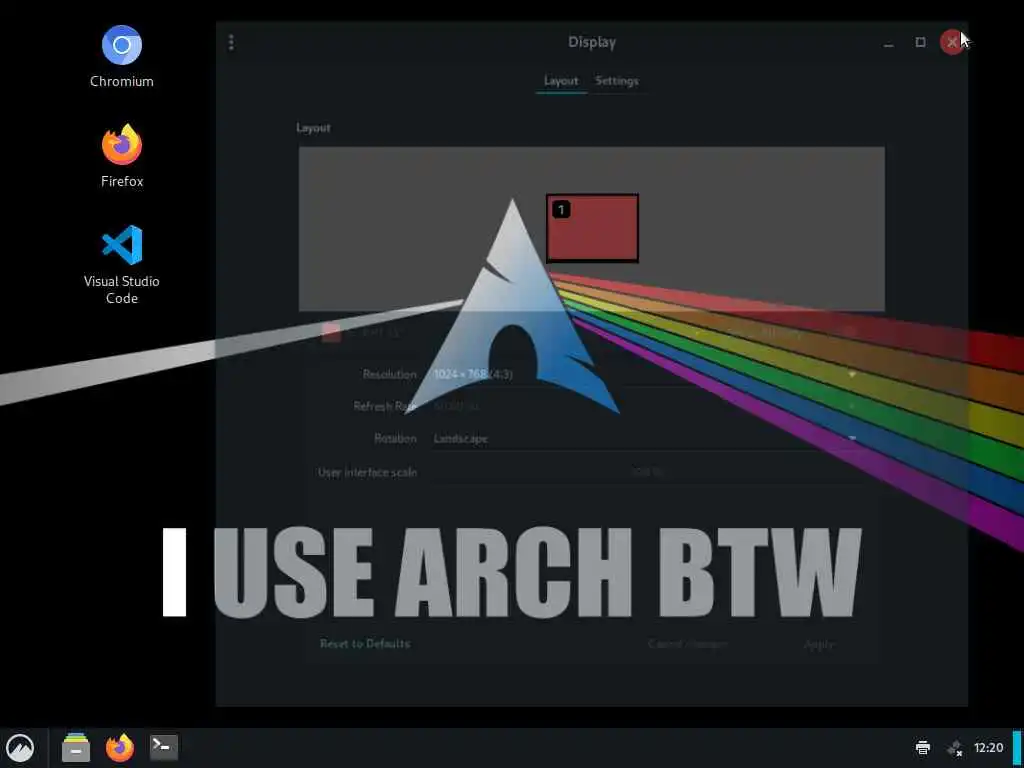Click the printer tray icon
This screenshot has width=1024, height=768.
pos(923,748)
